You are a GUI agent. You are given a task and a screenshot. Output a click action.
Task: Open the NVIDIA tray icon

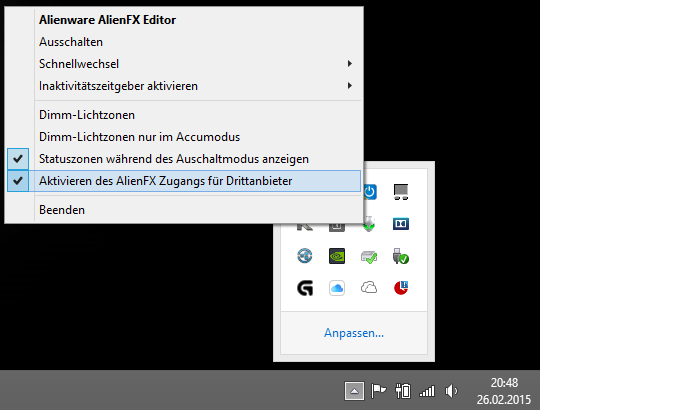337,256
